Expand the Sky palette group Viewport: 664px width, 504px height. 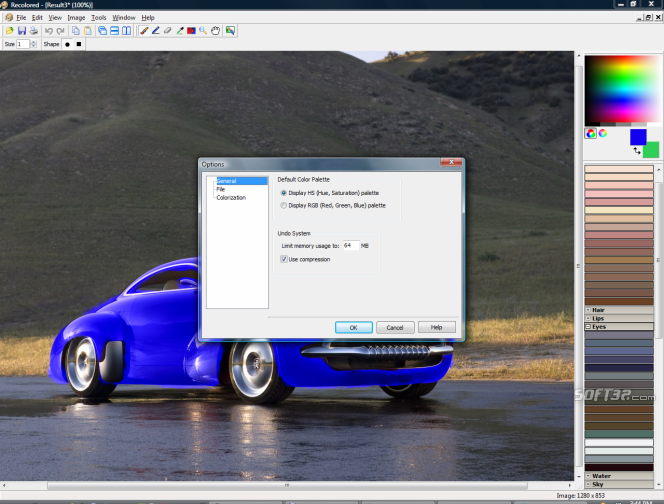coord(588,484)
